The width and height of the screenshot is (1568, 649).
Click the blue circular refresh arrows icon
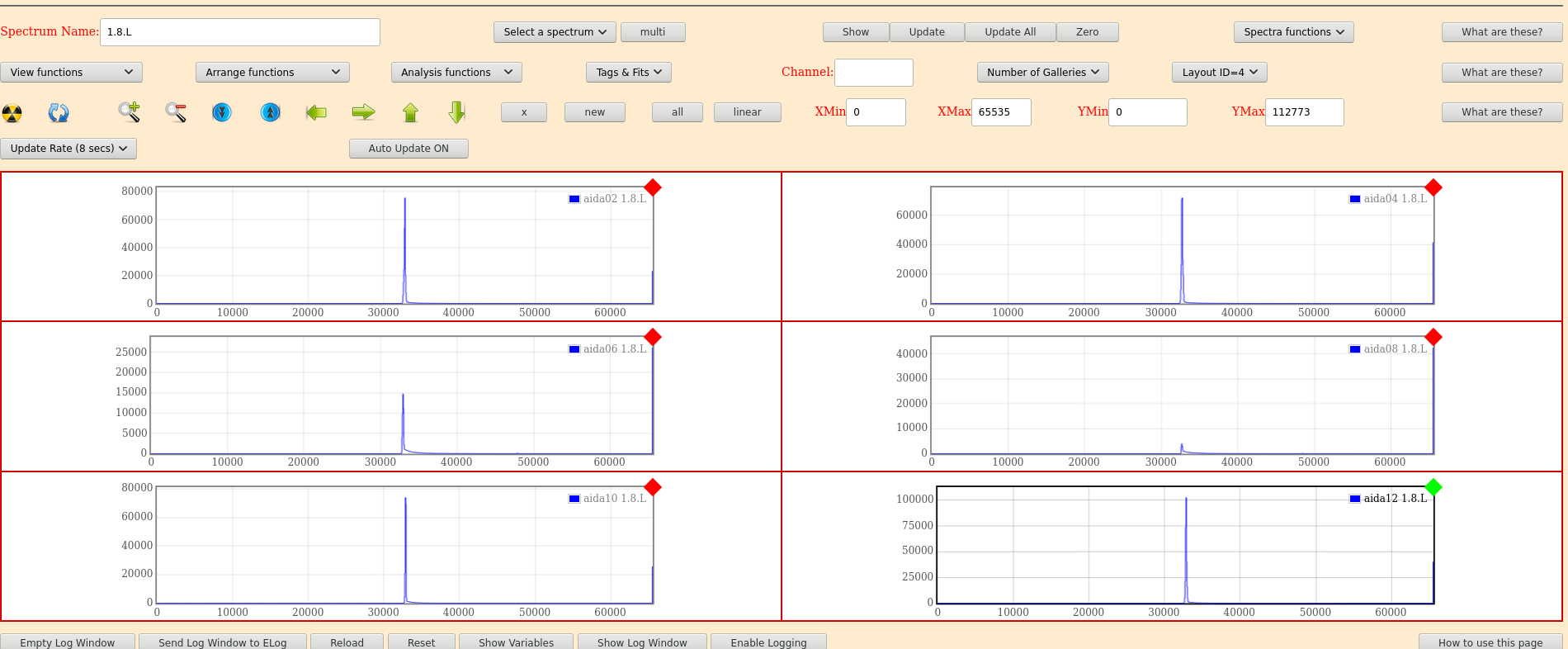(x=59, y=113)
